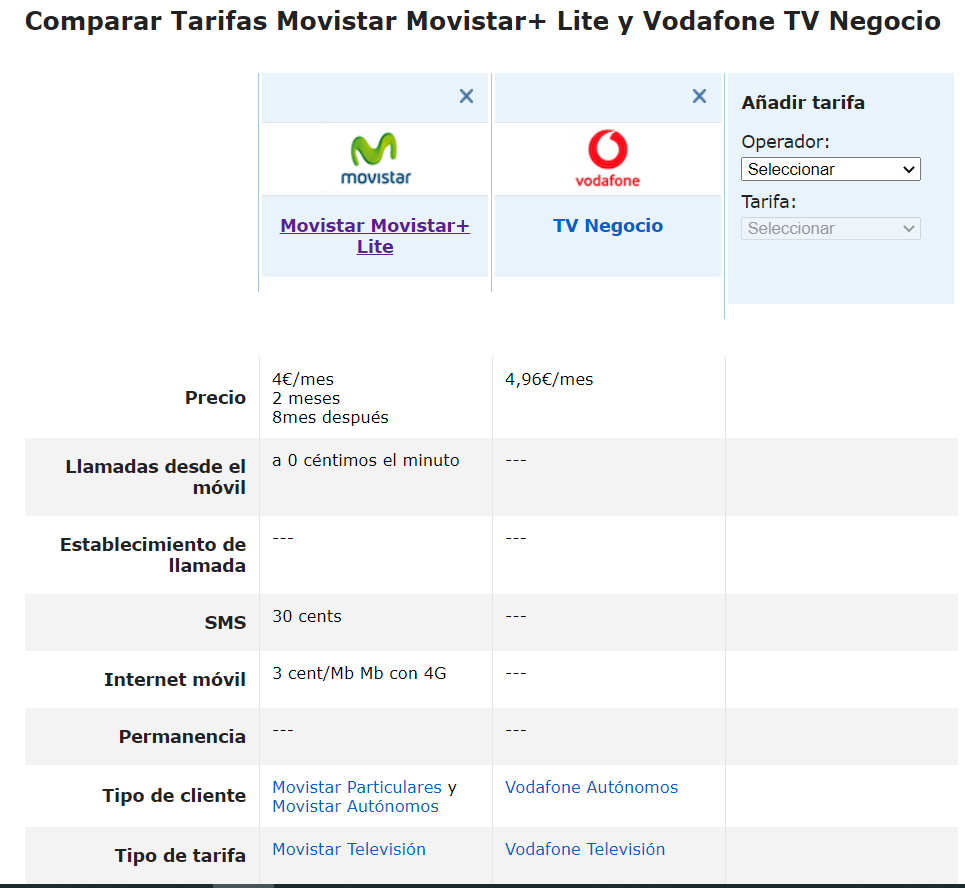Click the 'Tipo de tarifa' row label
The height and width of the screenshot is (888, 965).
point(180,855)
